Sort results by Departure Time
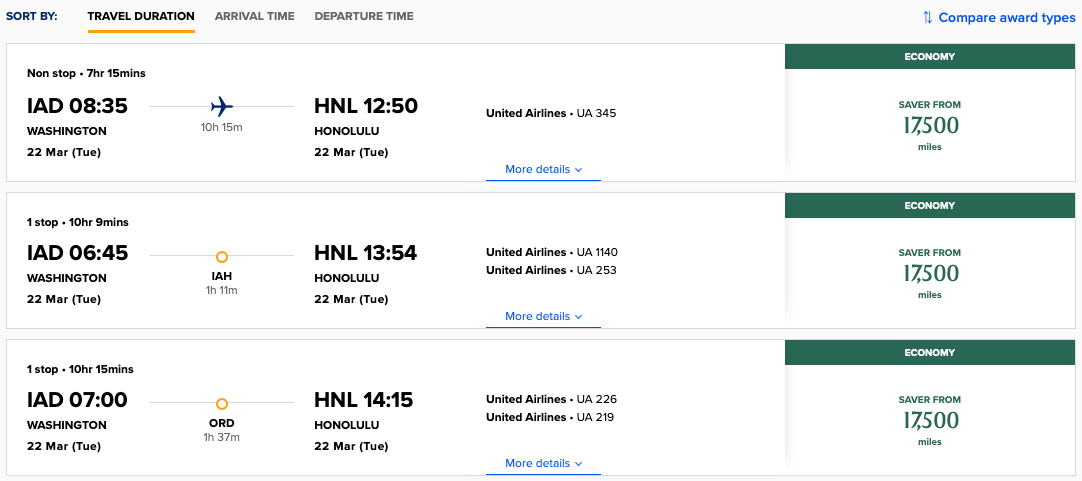This screenshot has width=1082, height=481. 364,17
